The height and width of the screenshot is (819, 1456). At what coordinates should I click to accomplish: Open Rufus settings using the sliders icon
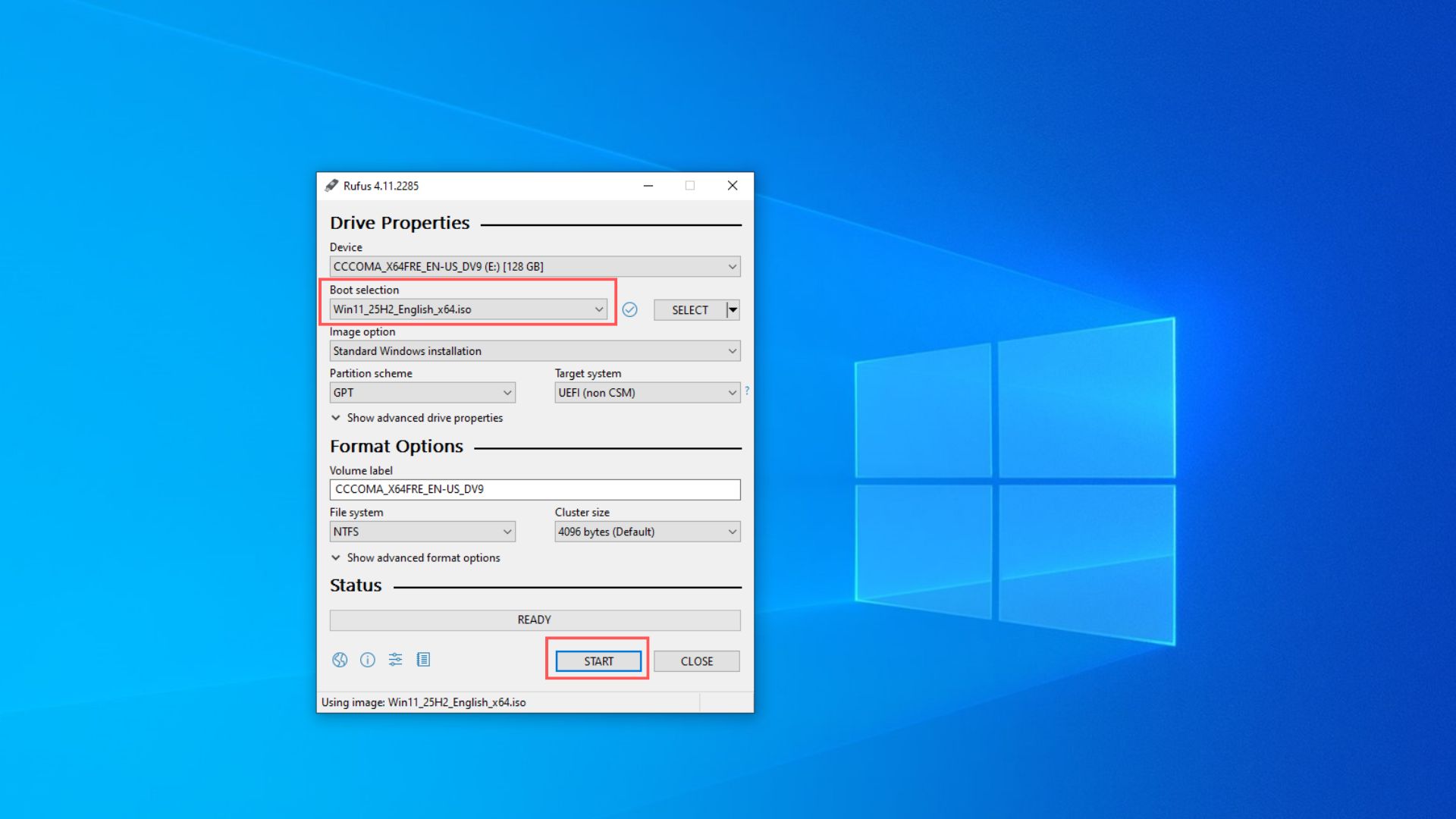(x=395, y=660)
